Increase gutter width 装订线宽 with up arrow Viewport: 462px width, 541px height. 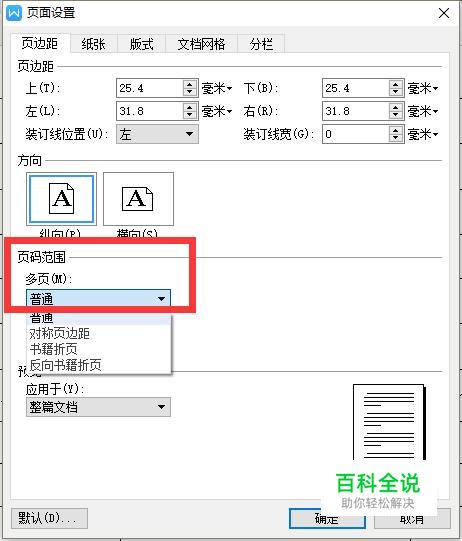(x=396, y=130)
